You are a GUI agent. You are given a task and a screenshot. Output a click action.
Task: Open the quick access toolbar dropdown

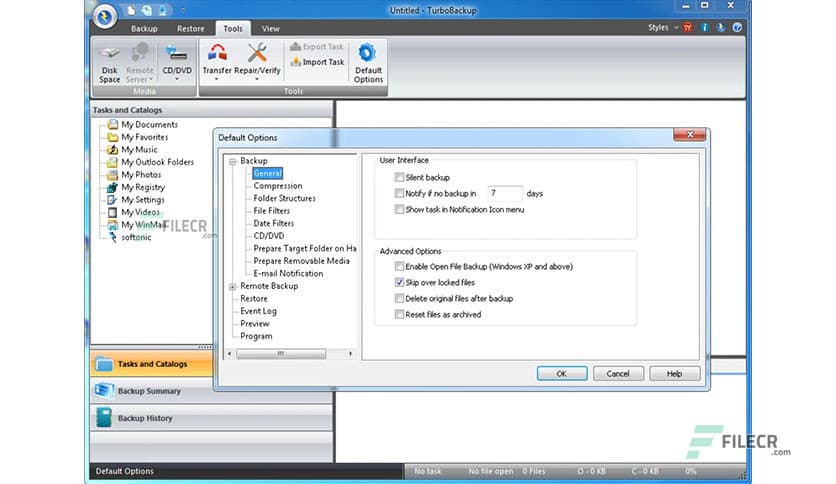pyautogui.click(x=183, y=10)
